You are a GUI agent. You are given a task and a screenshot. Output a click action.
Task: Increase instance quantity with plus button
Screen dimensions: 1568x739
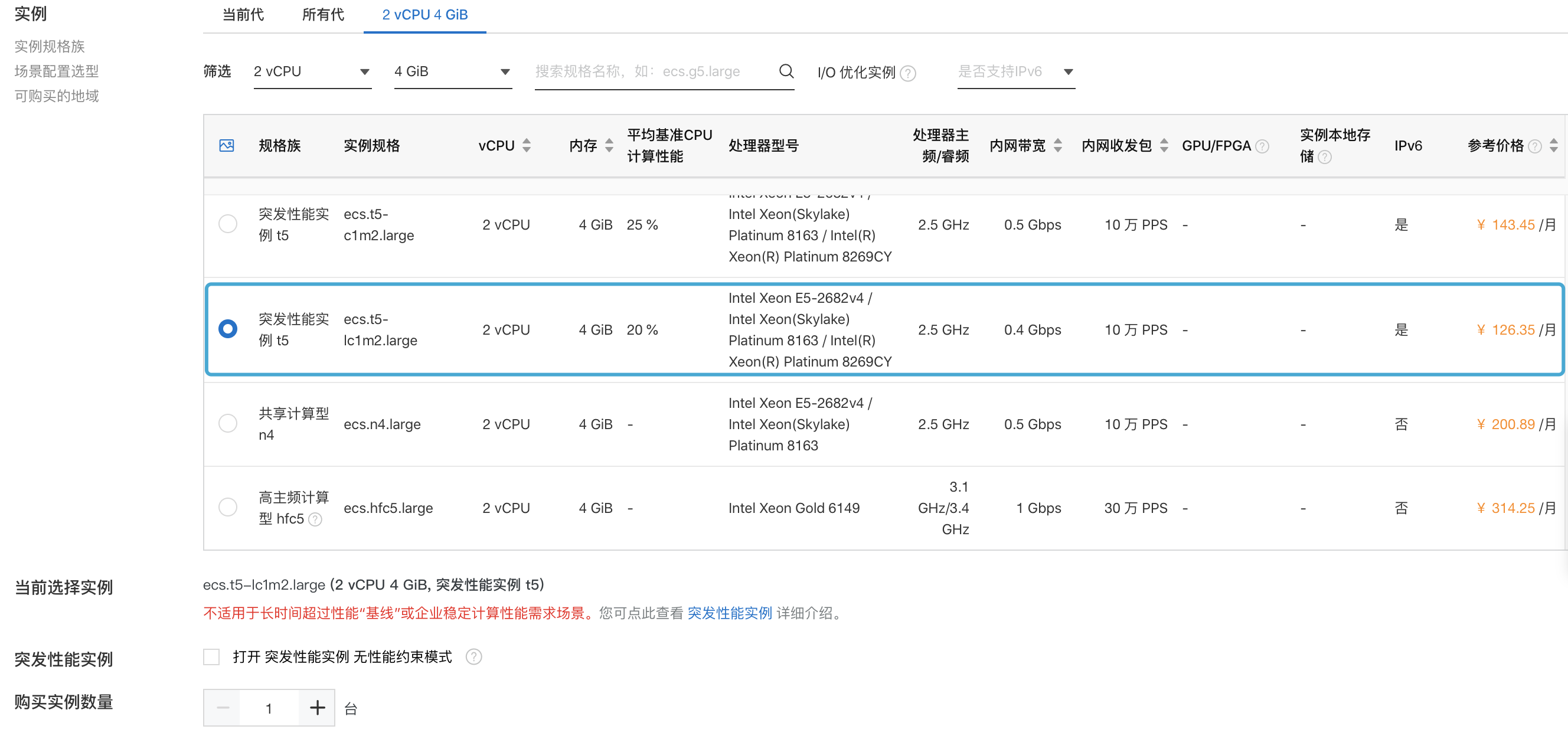(x=317, y=707)
